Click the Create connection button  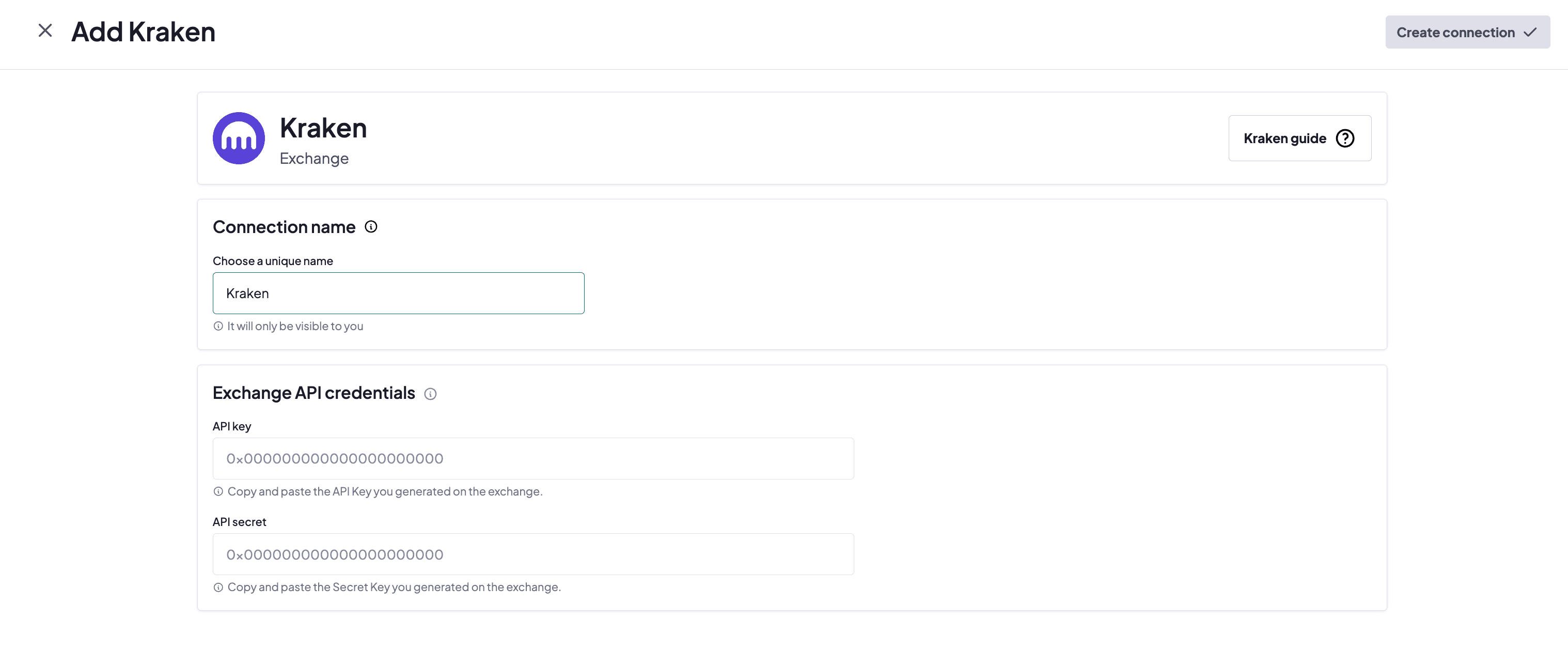1455,32
